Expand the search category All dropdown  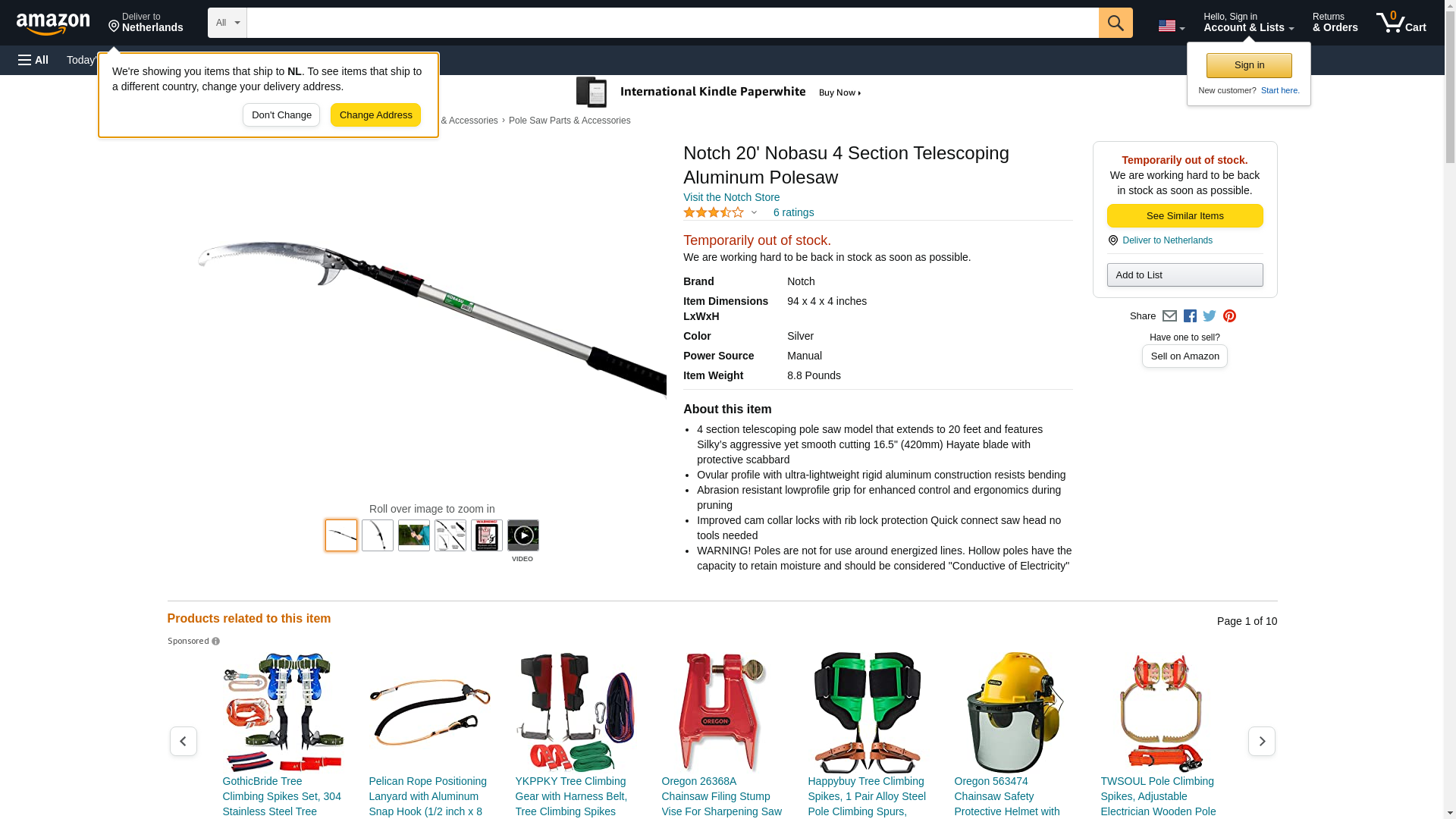[227, 23]
